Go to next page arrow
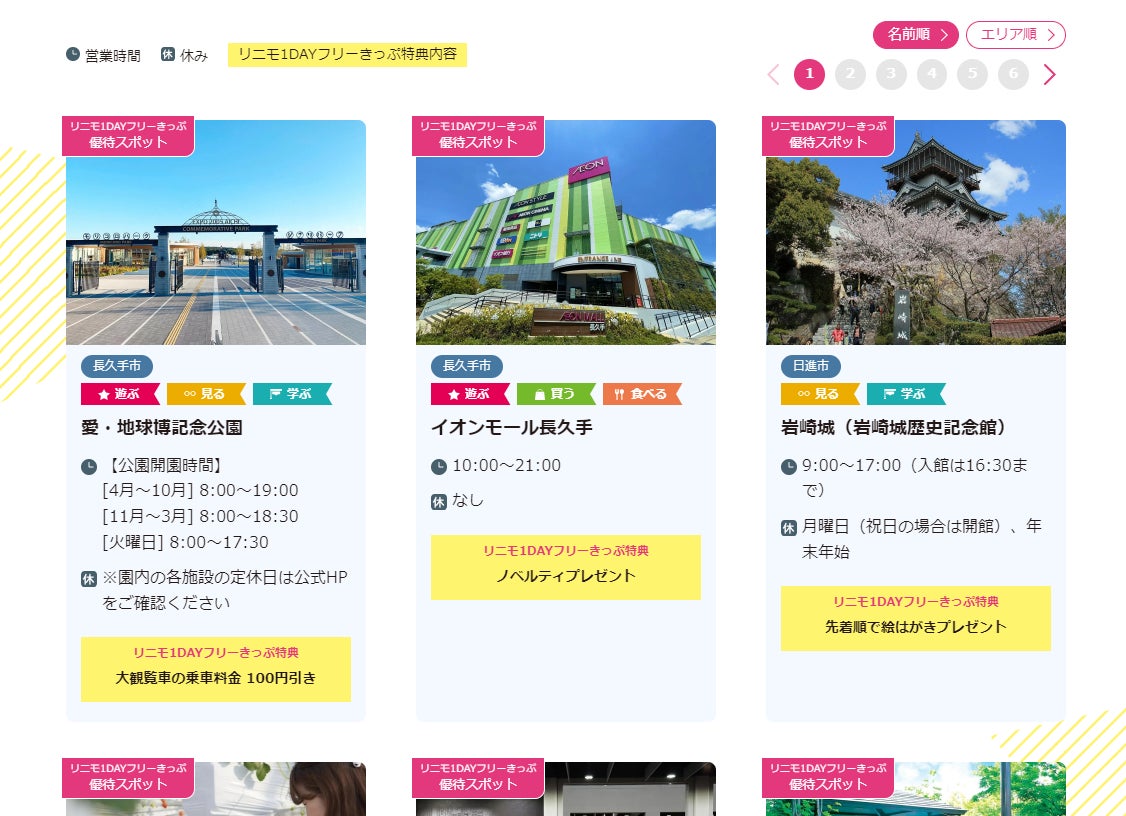This screenshot has width=1126, height=816. click(x=1049, y=74)
